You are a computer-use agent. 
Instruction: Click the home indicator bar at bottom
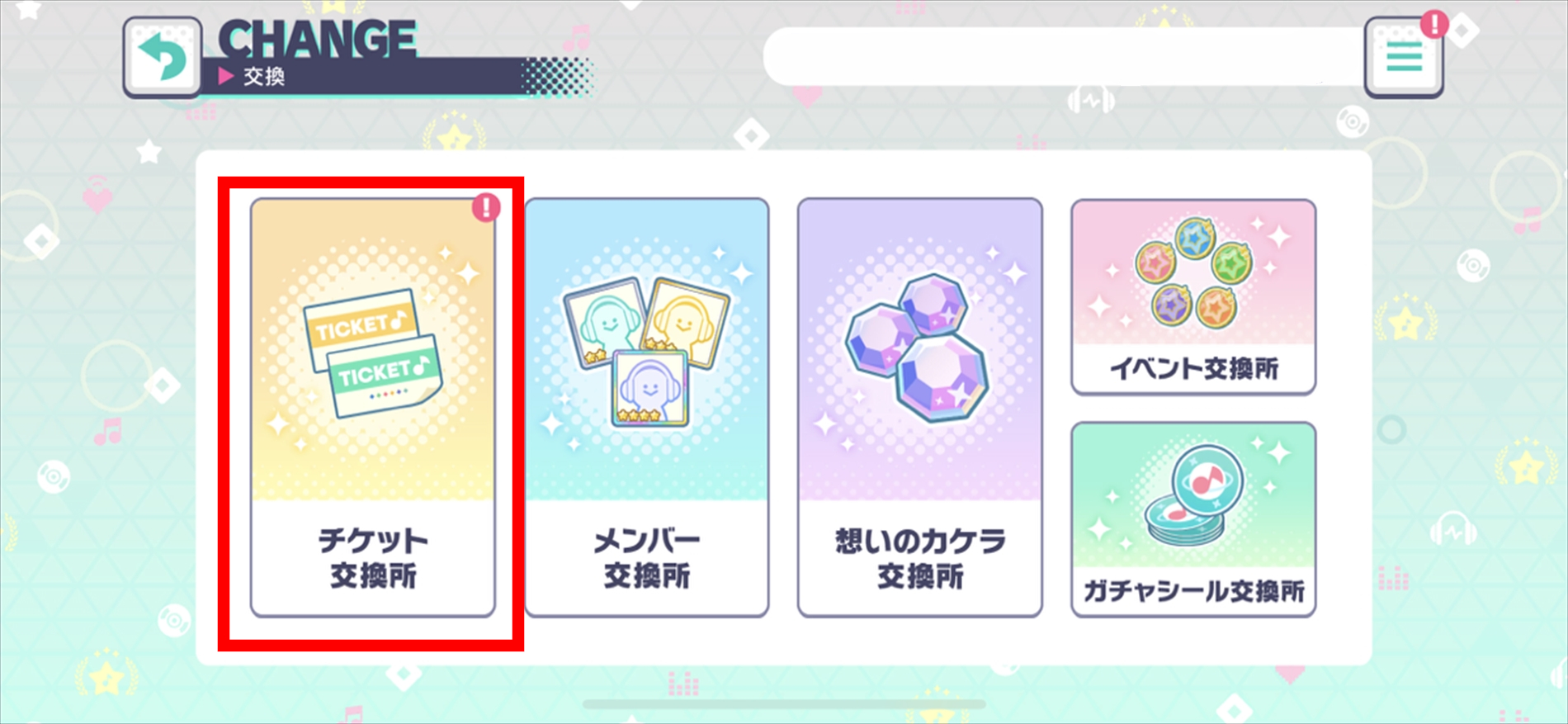(784, 704)
